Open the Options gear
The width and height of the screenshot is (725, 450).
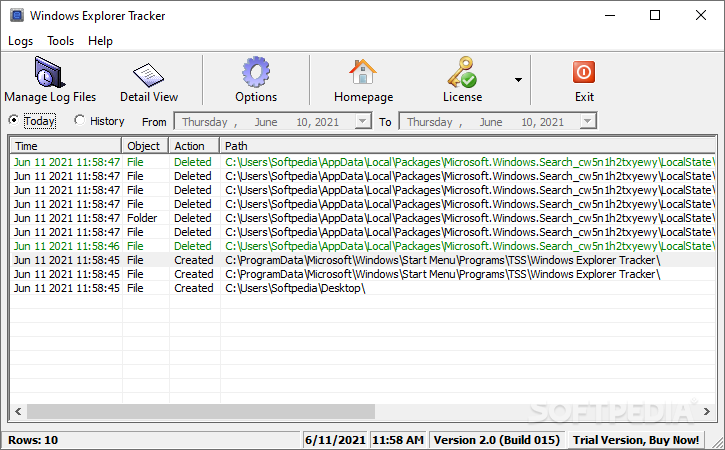click(256, 80)
